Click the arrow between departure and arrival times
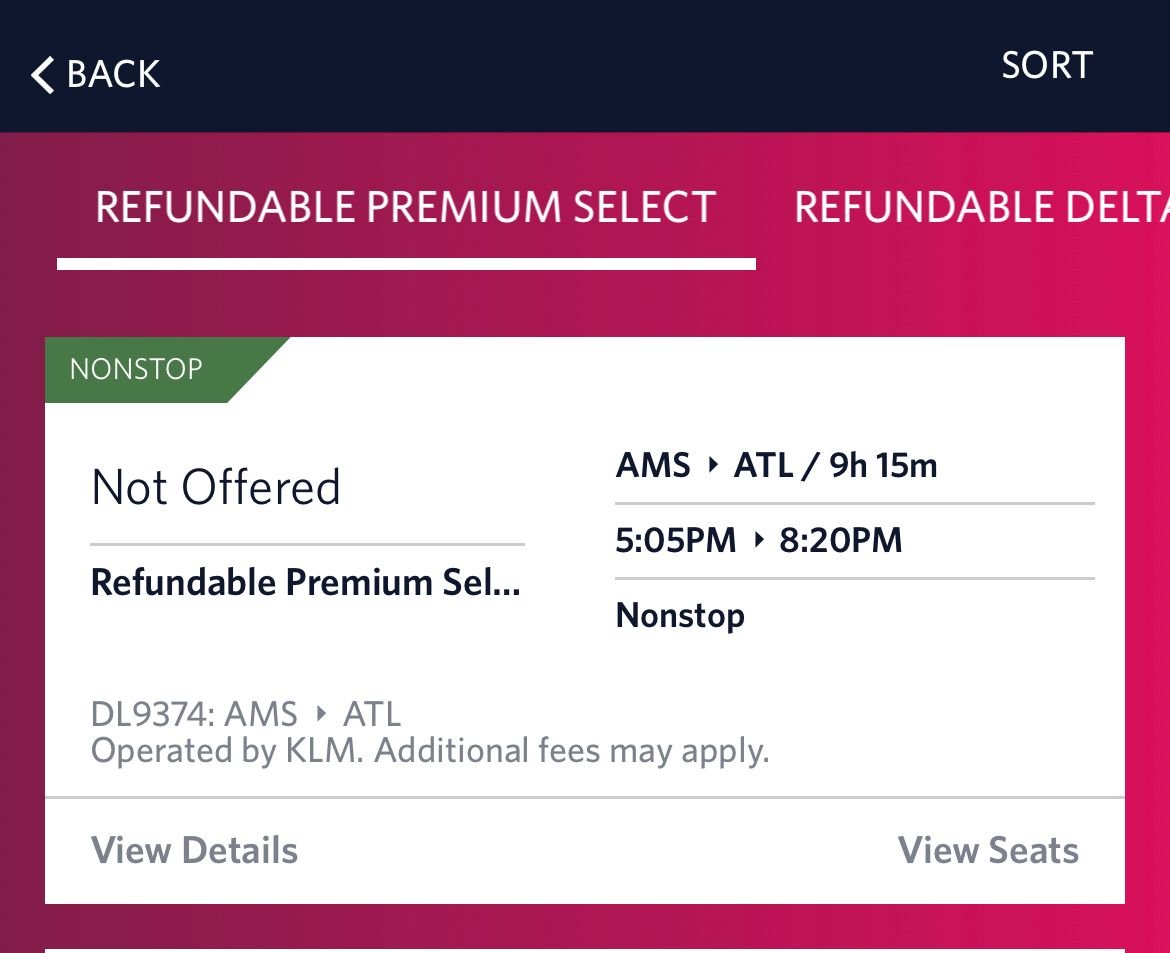Image resolution: width=1170 pixels, height=953 pixels. (758, 541)
